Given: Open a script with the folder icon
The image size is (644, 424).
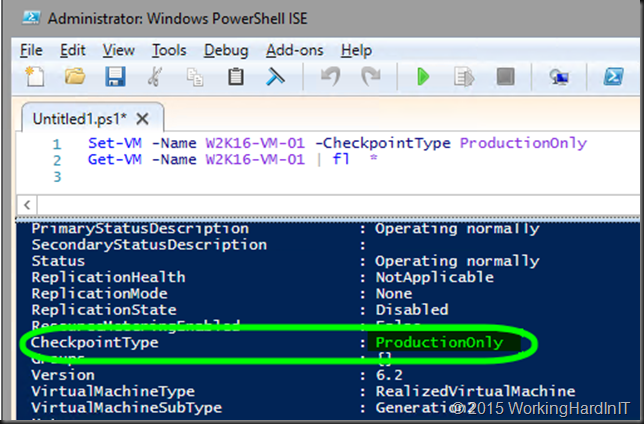Looking at the screenshot, I should click(75, 76).
